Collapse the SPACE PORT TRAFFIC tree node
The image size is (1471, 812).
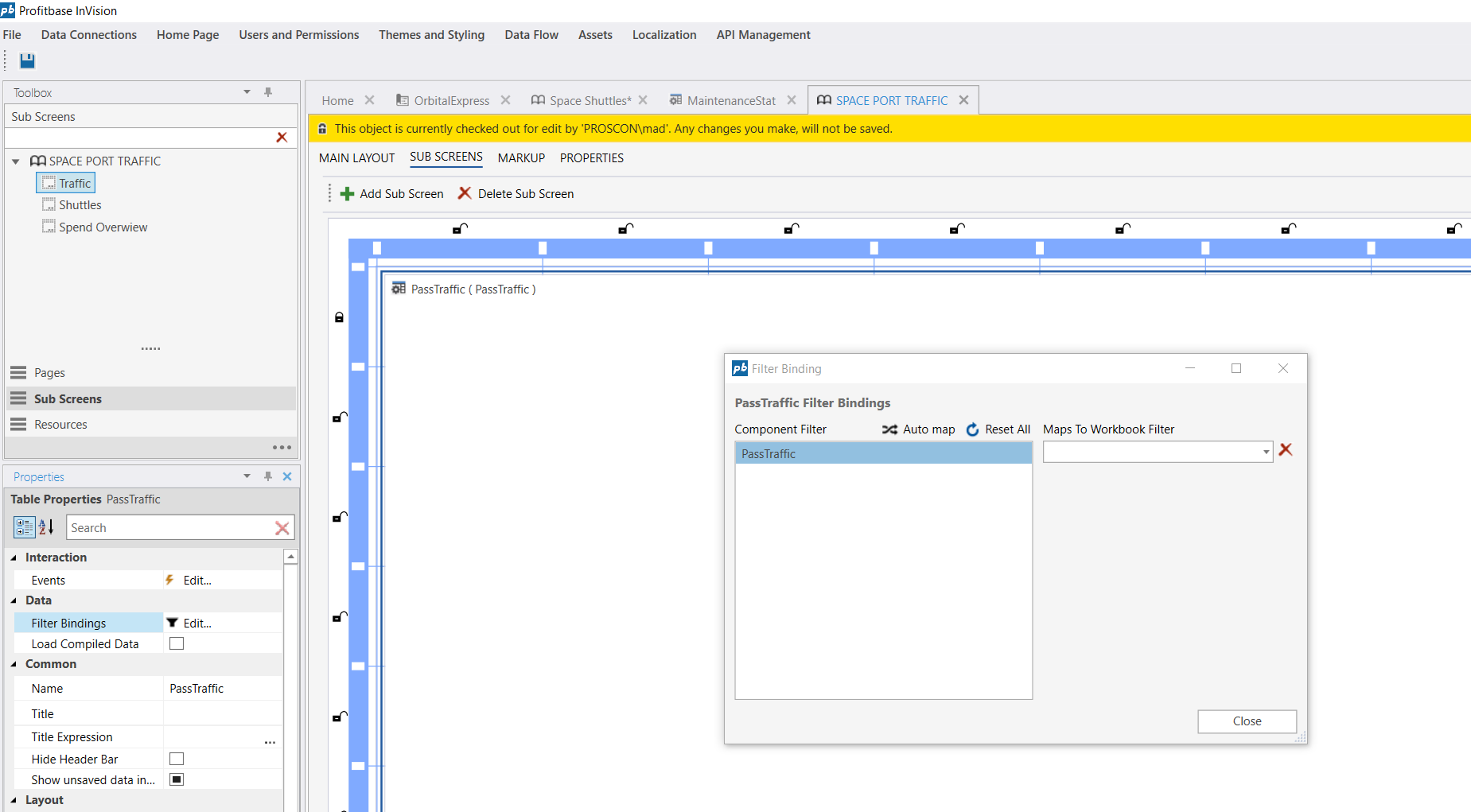pos(16,161)
